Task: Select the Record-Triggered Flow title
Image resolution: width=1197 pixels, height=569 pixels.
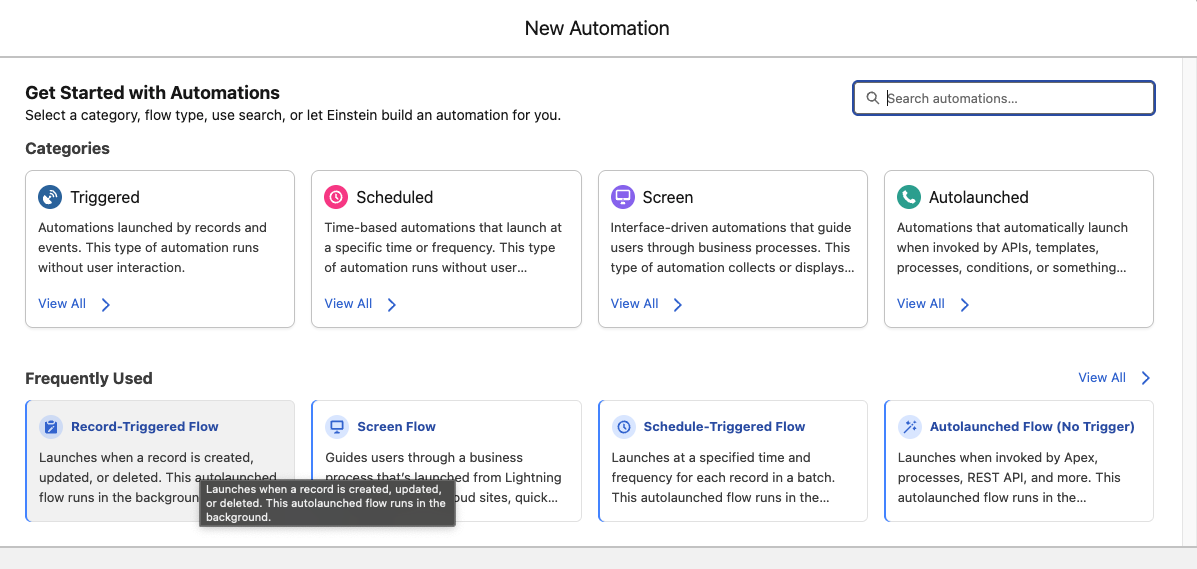Action: pyautogui.click(x=145, y=427)
